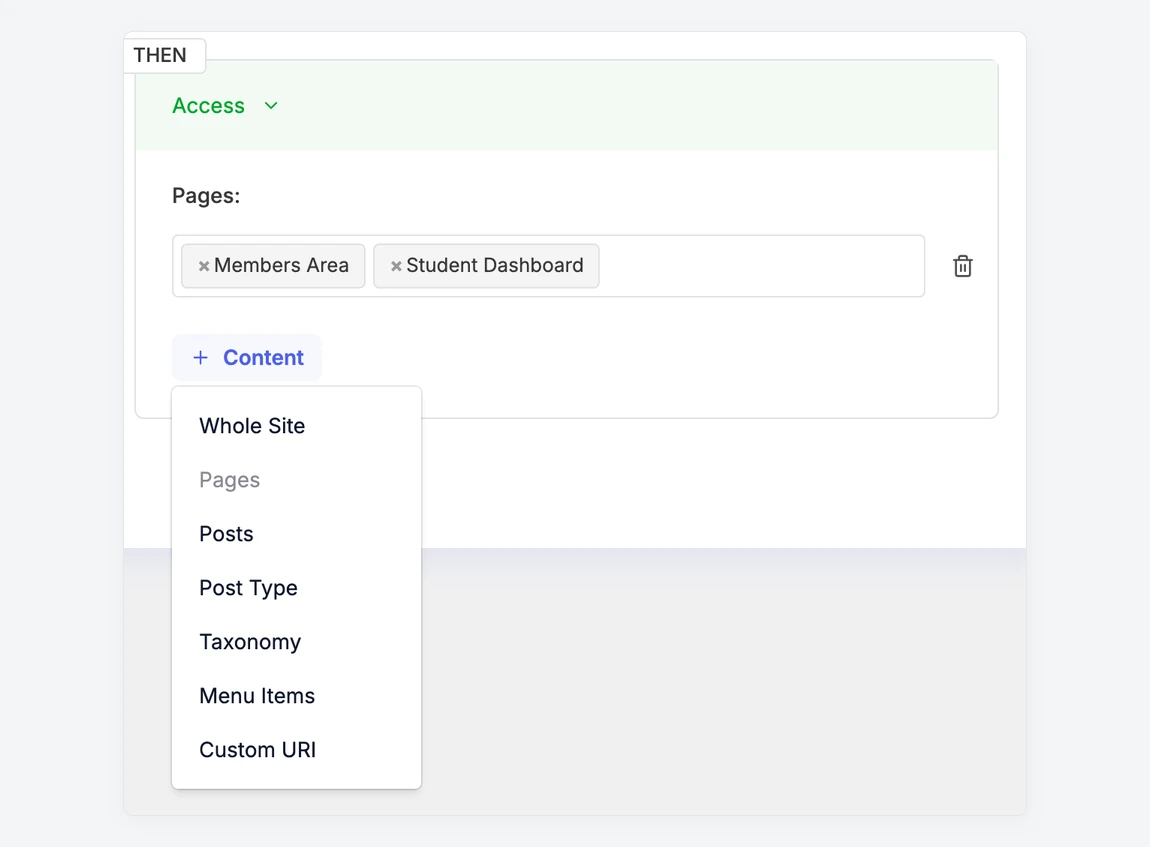Screen dimensions: 1150x847
Task: Click the Pages: field label
Action: point(206,196)
